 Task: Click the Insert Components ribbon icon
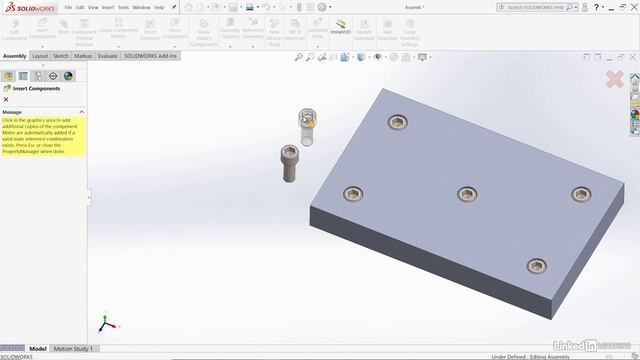coord(42,29)
